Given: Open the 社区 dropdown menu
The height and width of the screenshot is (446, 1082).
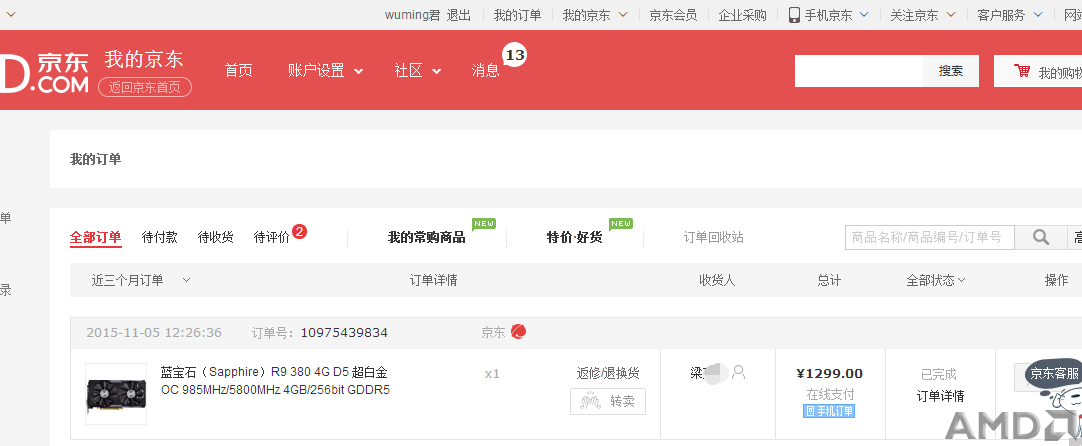Looking at the screenshot, I should [x=417, y=70].
